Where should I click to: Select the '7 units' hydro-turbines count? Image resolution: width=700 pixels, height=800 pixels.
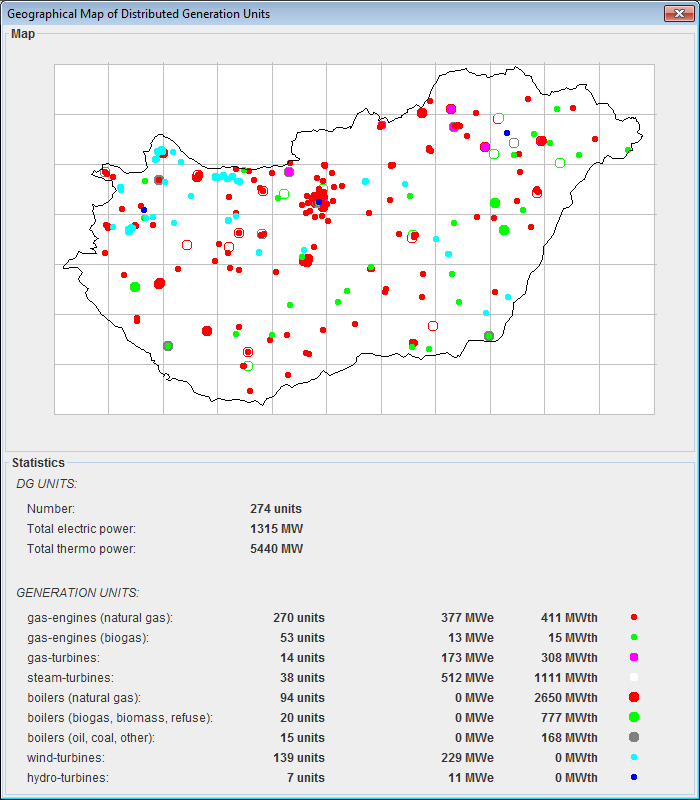306,778
